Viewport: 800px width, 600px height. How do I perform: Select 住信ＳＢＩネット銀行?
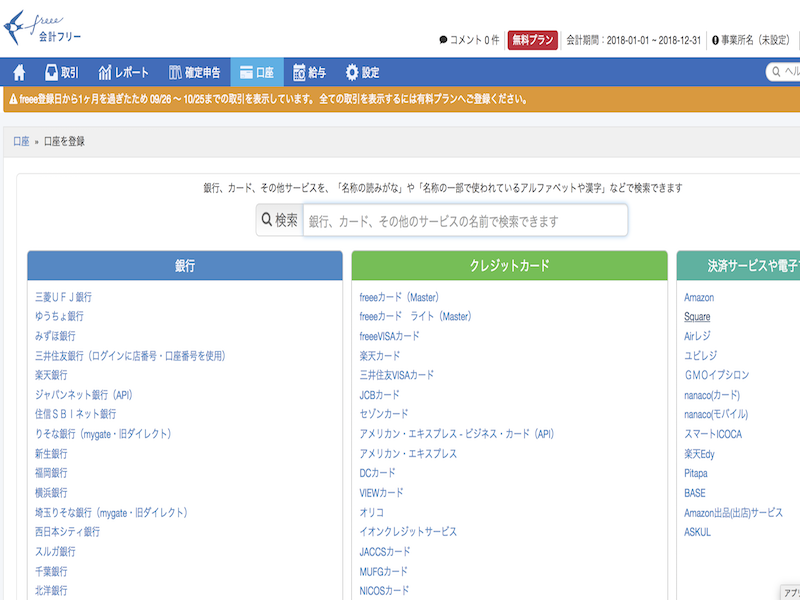click(x=76, y=414)
